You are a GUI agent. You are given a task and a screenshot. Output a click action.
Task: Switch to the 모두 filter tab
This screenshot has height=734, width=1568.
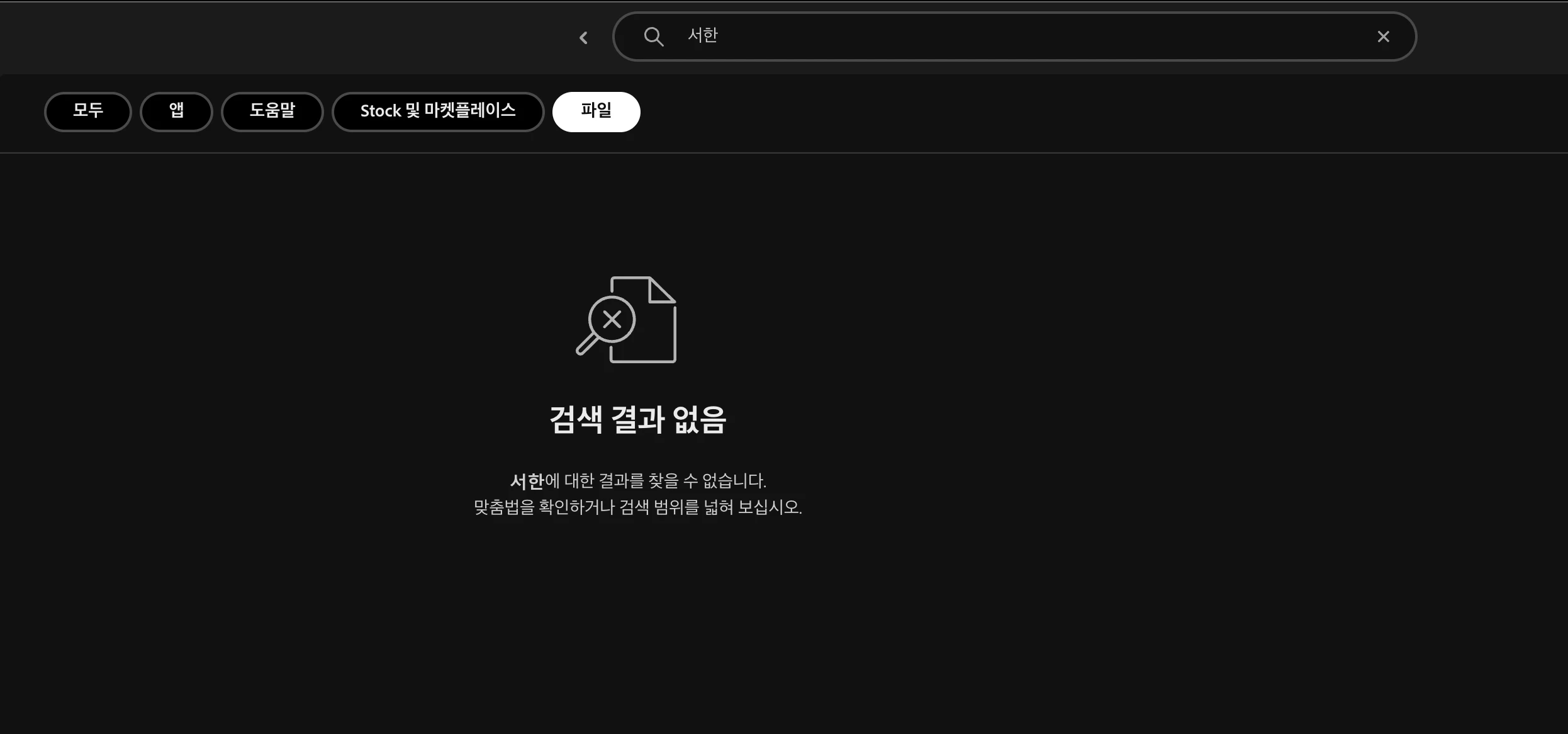point(87,111)
